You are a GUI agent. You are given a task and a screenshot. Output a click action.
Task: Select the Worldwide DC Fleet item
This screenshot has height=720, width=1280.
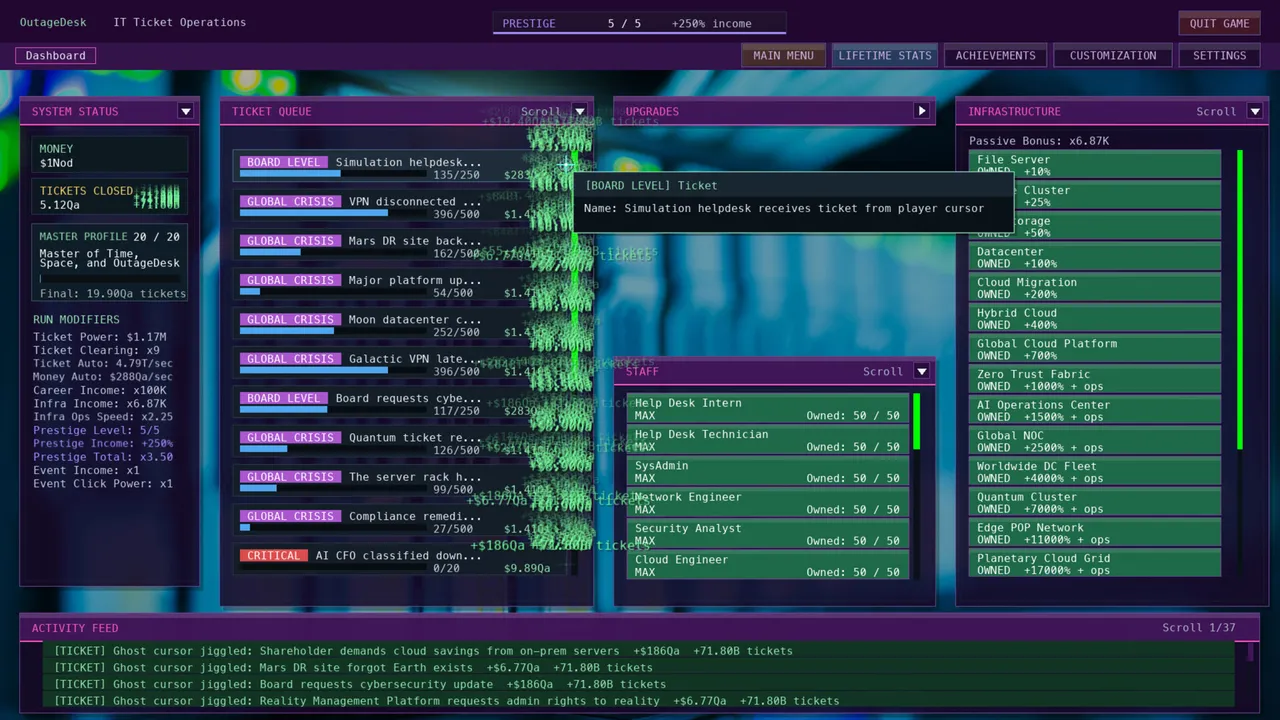tap(1095, 472)
